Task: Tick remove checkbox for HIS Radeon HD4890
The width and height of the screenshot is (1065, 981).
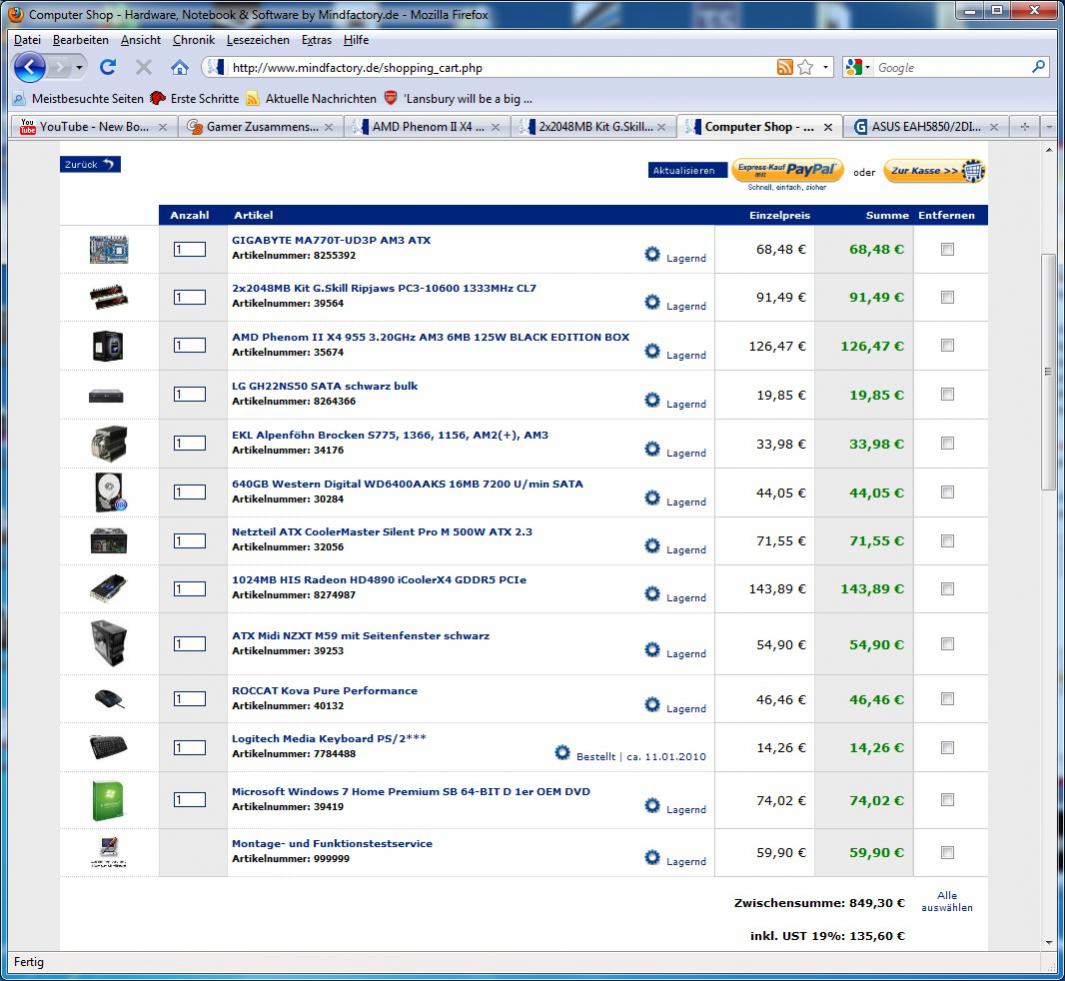Action: pyautogui.click(x=947, y=589)
